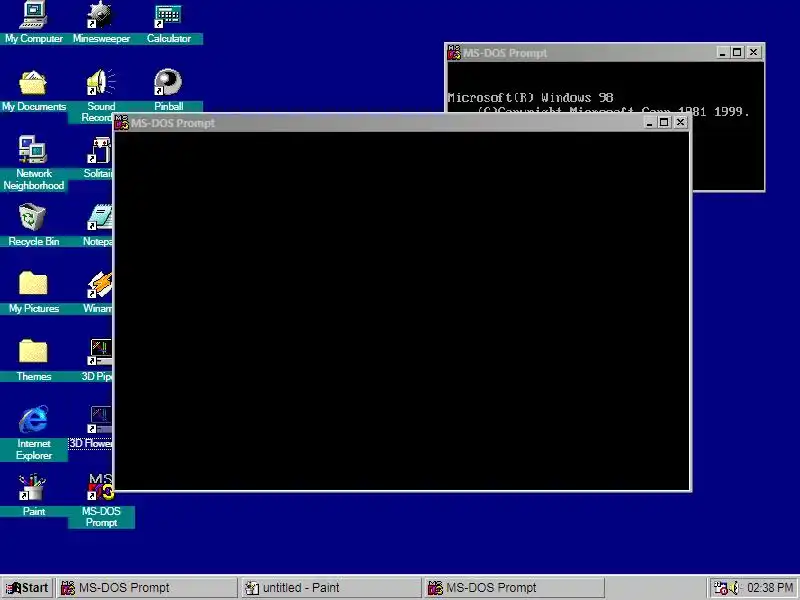
Task: Open the background MS-DOS Prompt window's system menu icon
Action: [x=454, y=53]
